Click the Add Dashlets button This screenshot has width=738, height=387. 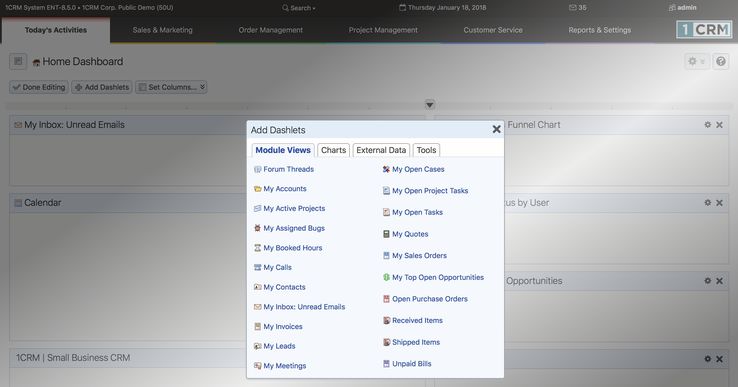click(x=102, y=87)
